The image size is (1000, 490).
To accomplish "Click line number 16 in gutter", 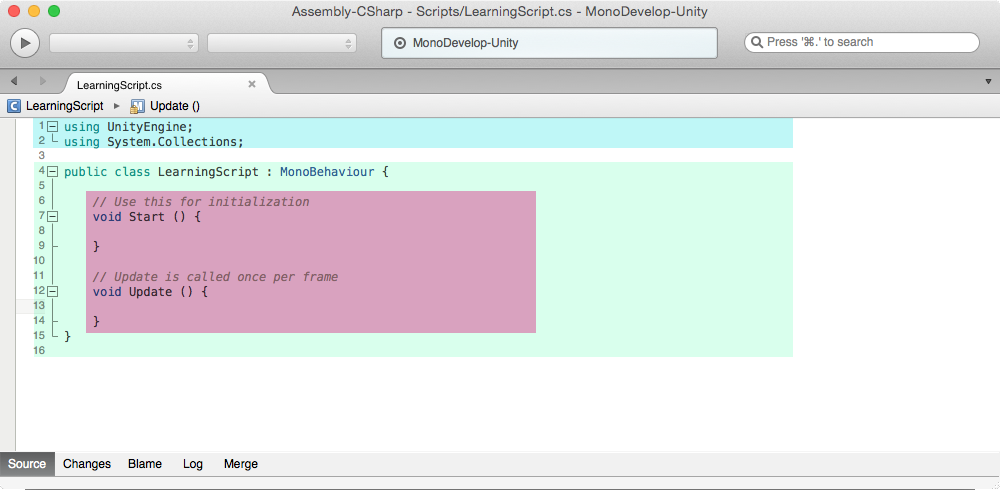I will [40, 350].
